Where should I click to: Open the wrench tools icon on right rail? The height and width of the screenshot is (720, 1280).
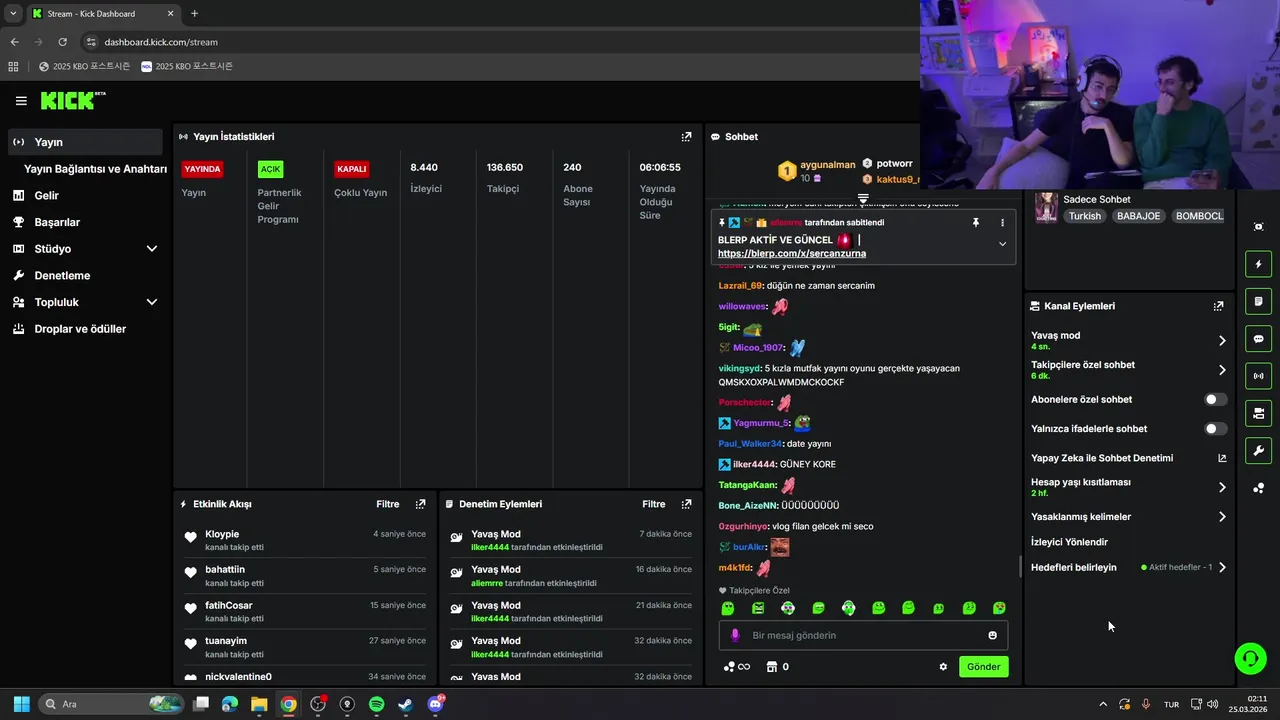[1258, 451]
